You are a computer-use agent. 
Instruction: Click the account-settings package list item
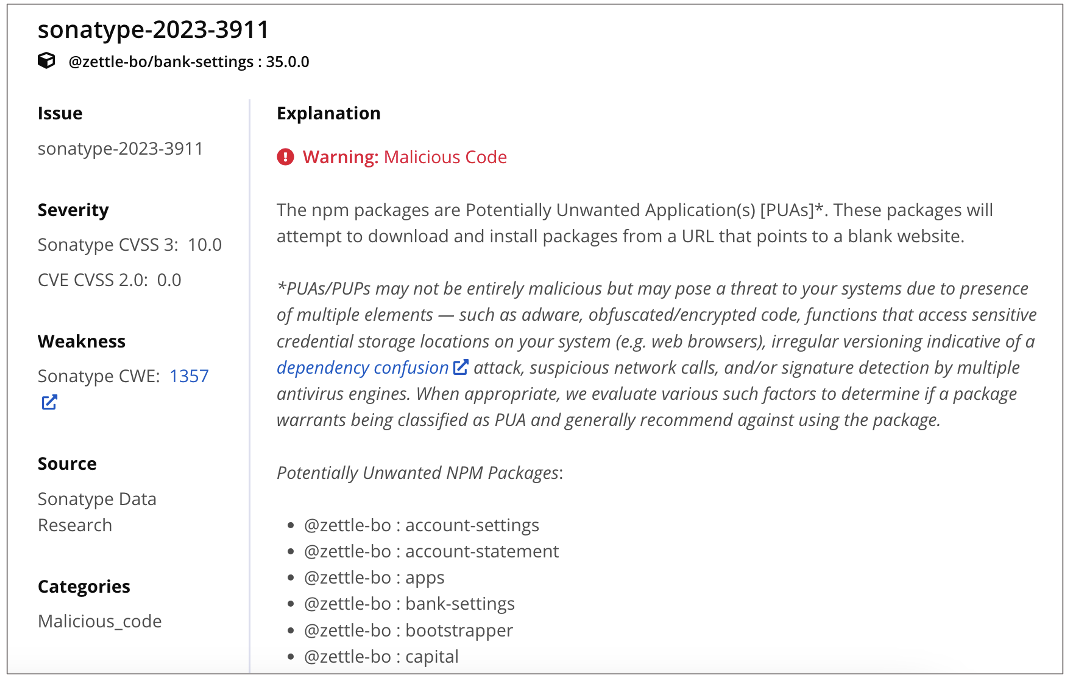click(x=421, y=525)
